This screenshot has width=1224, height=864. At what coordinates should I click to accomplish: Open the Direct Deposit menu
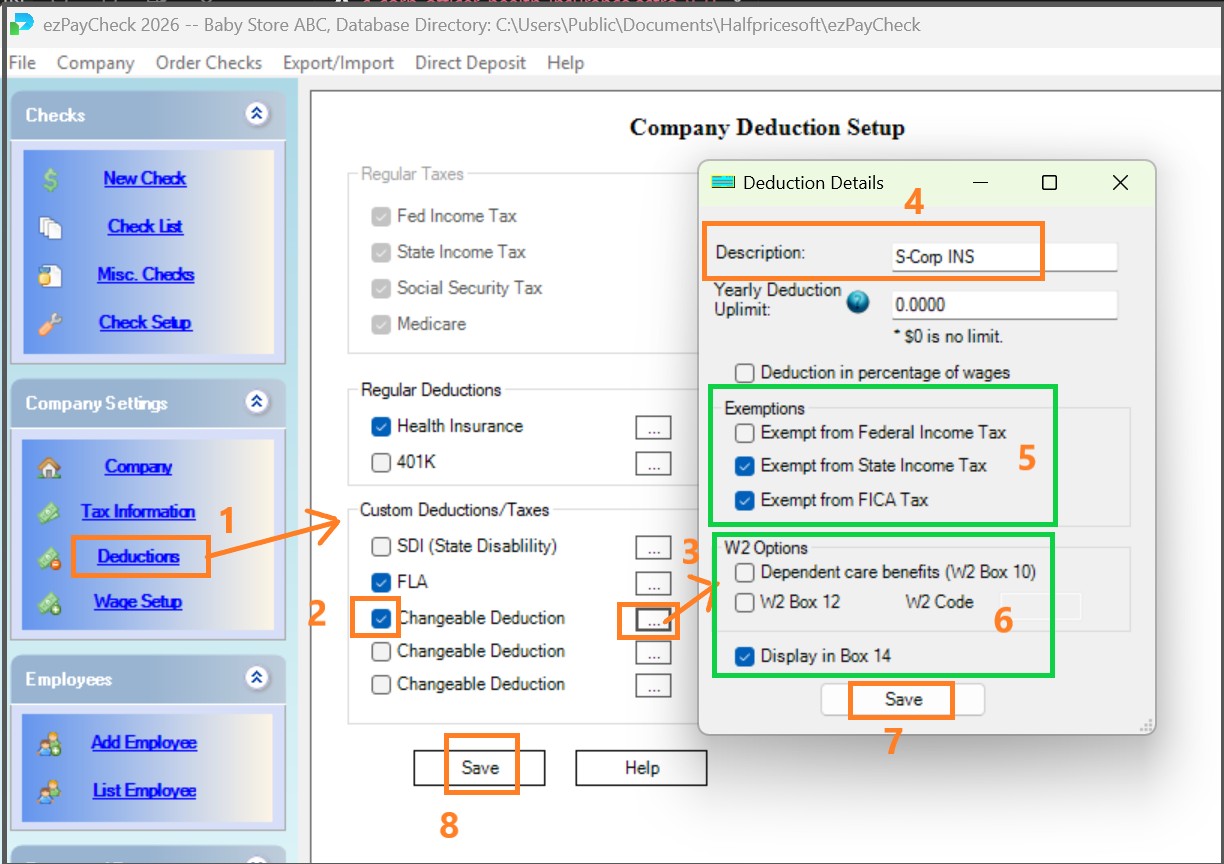click(x=470, y=63)
